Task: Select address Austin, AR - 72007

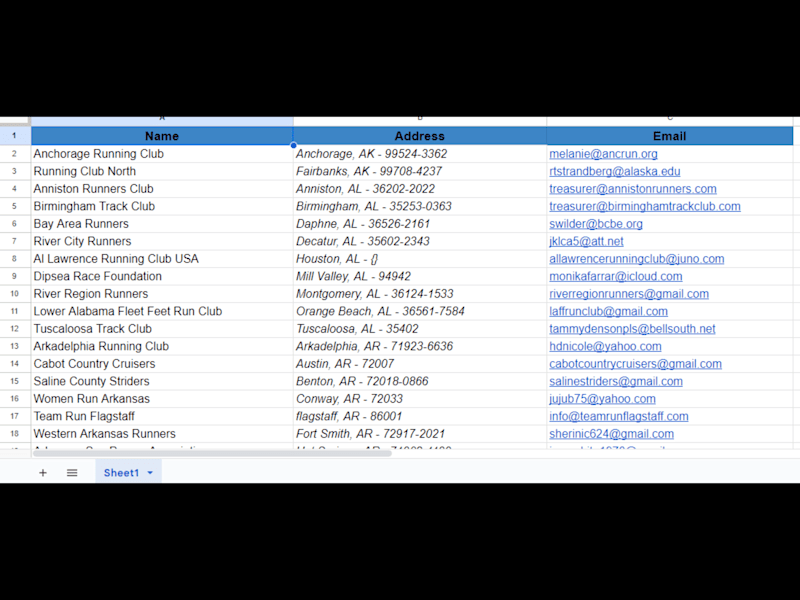Action: (x=419, y=364)
